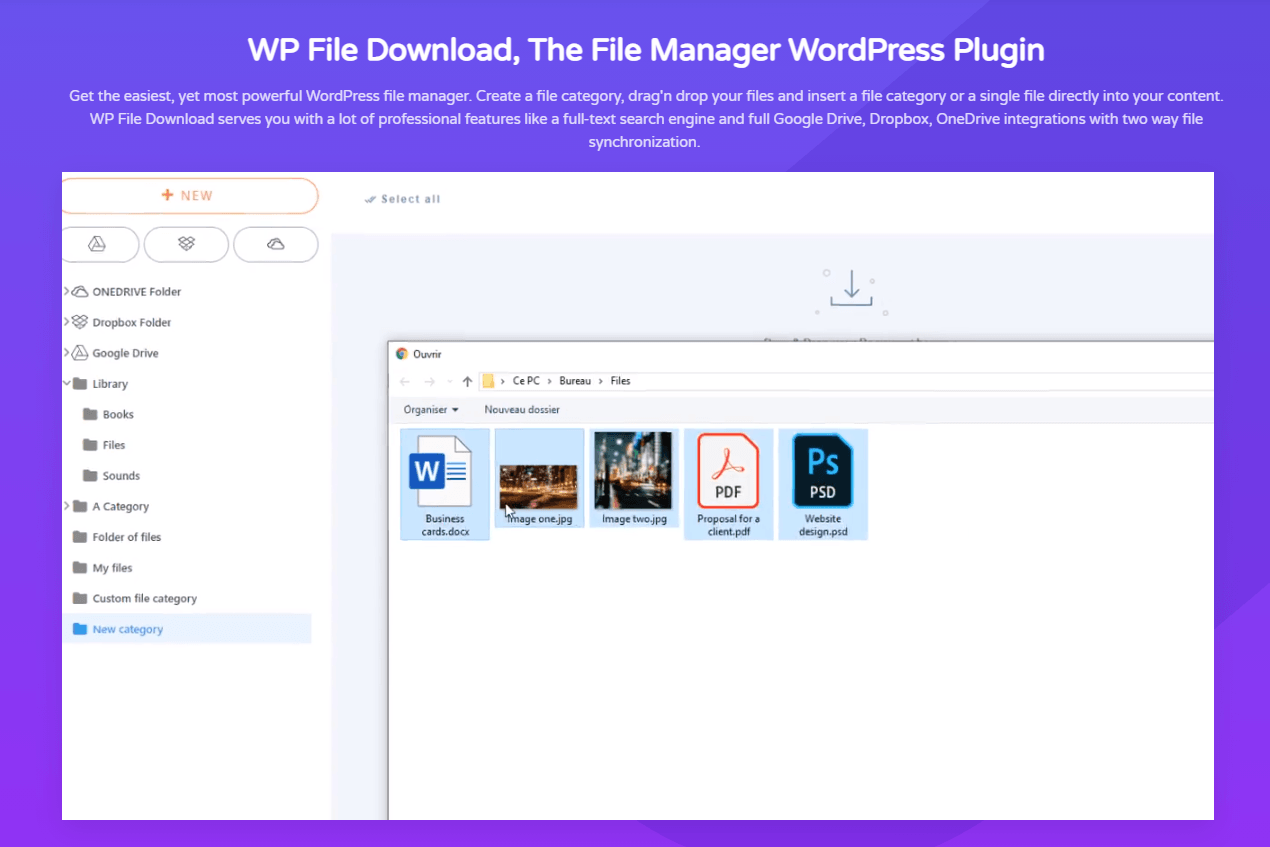Open the Sounds subfolder

point(121,476)
